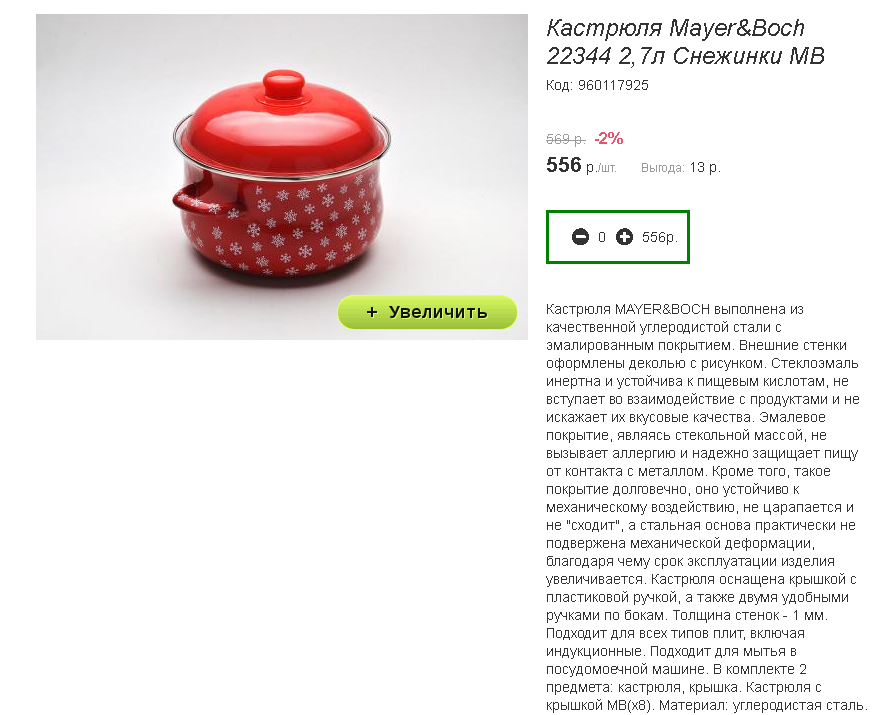
Task: Click the description's first line Кастрюля MAYER&BOCH выполнена
Action: pyautogui.click(x=675, y=309)
